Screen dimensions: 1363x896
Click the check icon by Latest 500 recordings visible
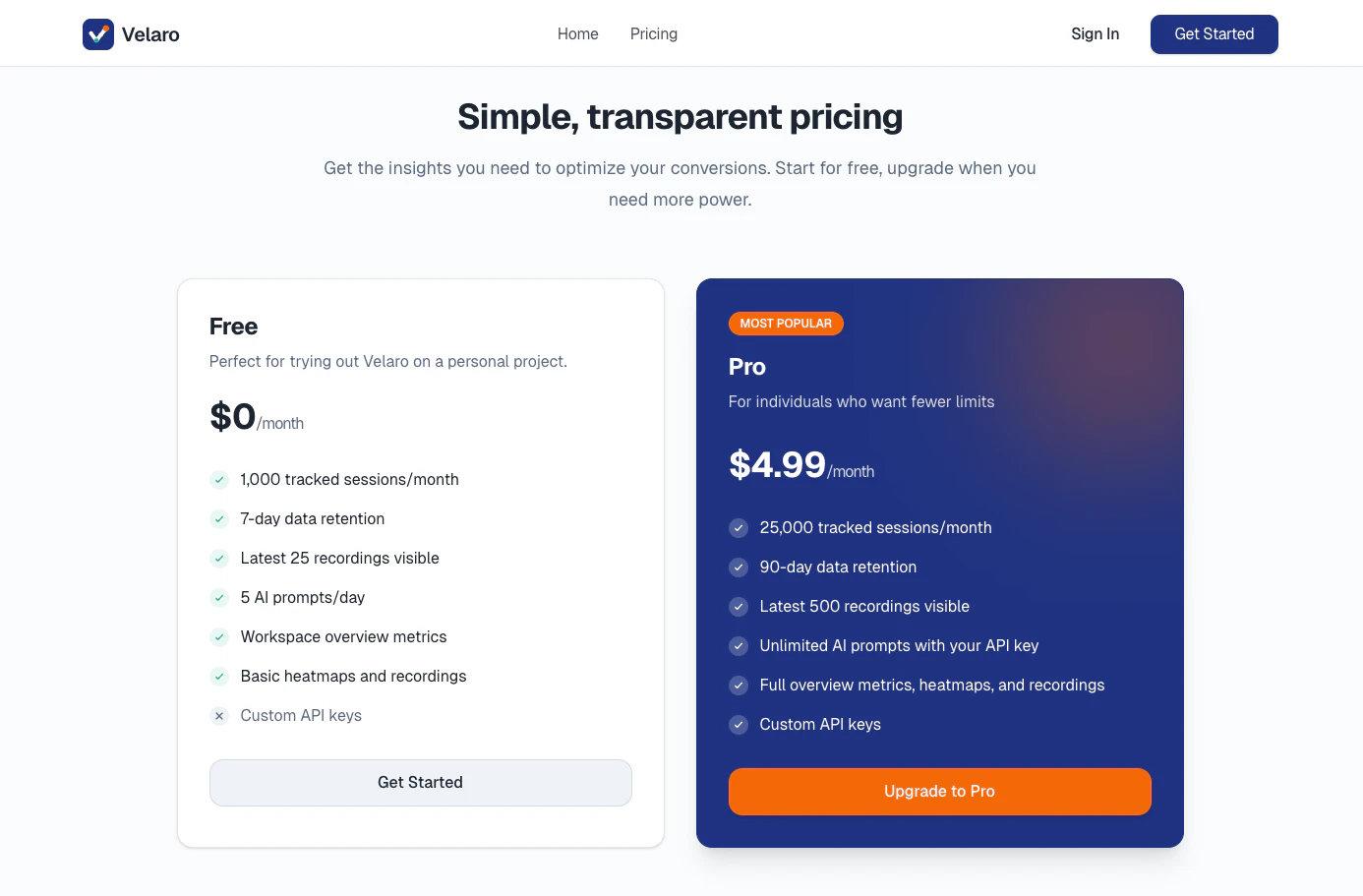(x=739, y=607)
